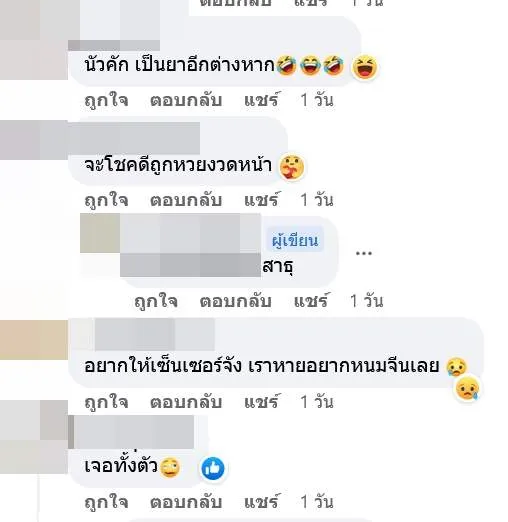This screenshot has width=508, height=522.
Task: Like the 'เจอทั้งตัว' comment
Action: point(106,502)
